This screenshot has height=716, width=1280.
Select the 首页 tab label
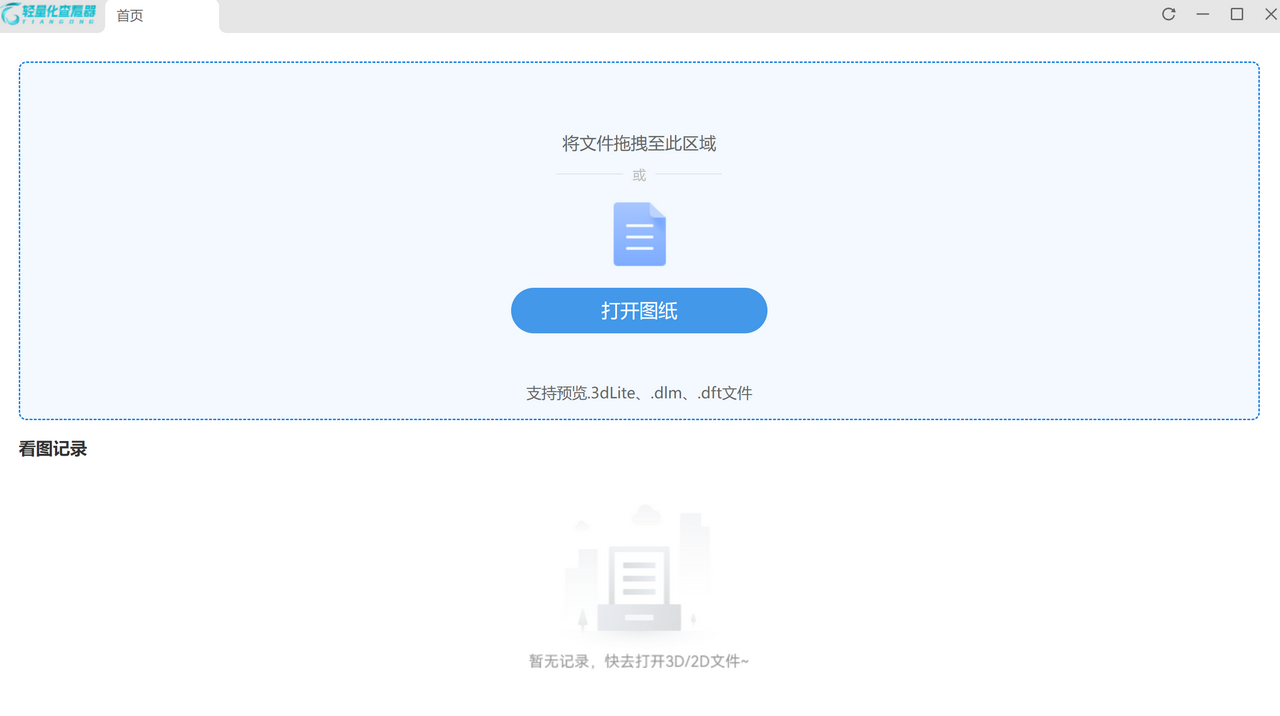(129, 15)
